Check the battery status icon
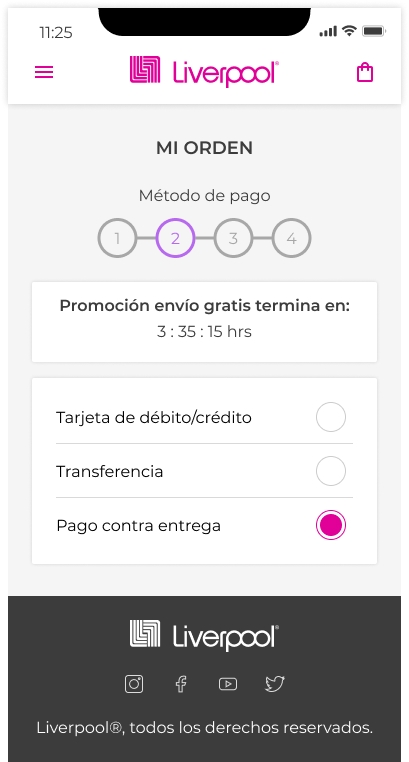Screen dimensions: 409x762 click(x=374, y=31)
